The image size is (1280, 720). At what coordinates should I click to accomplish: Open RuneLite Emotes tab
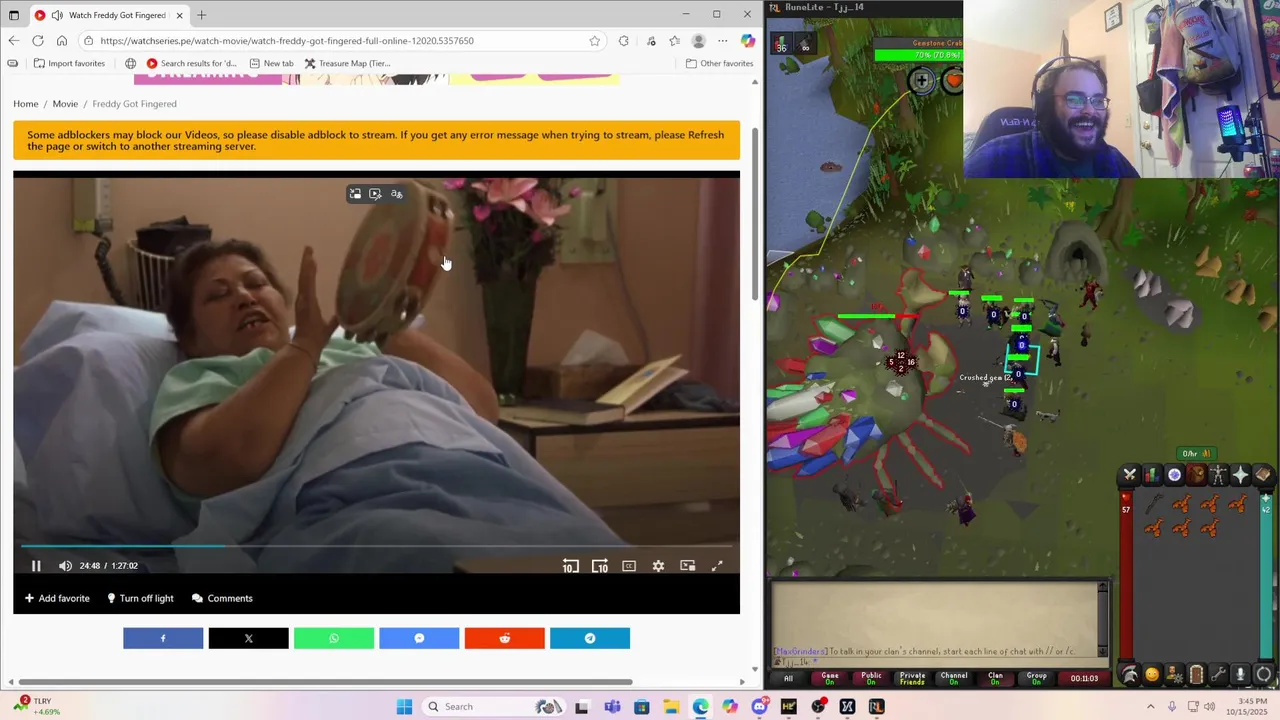tap(1240, 675)
